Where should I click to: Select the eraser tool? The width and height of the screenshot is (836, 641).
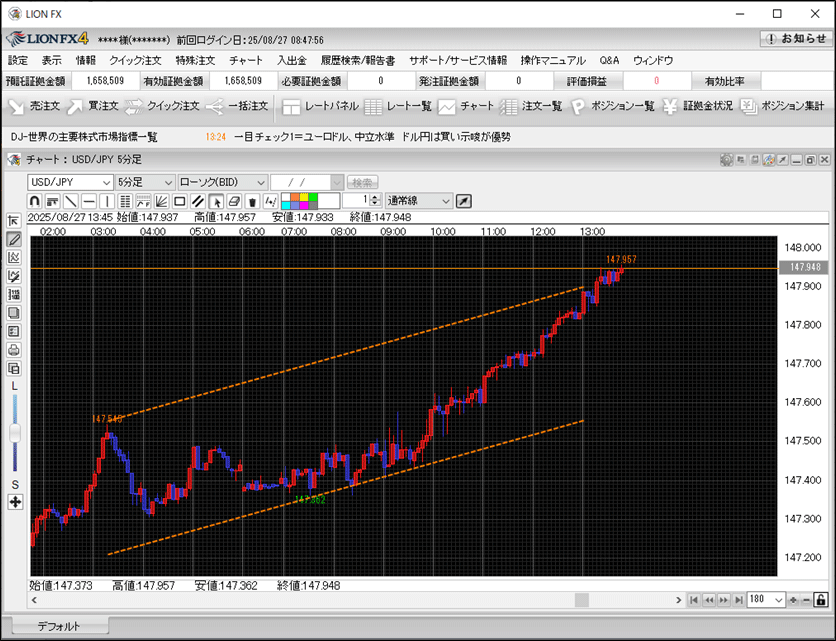(234, 201)
